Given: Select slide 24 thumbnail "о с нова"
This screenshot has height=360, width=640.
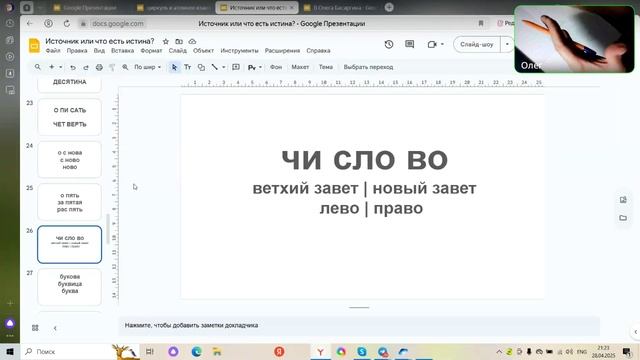Looking at the screenshot, I should (x=69, y=160).
